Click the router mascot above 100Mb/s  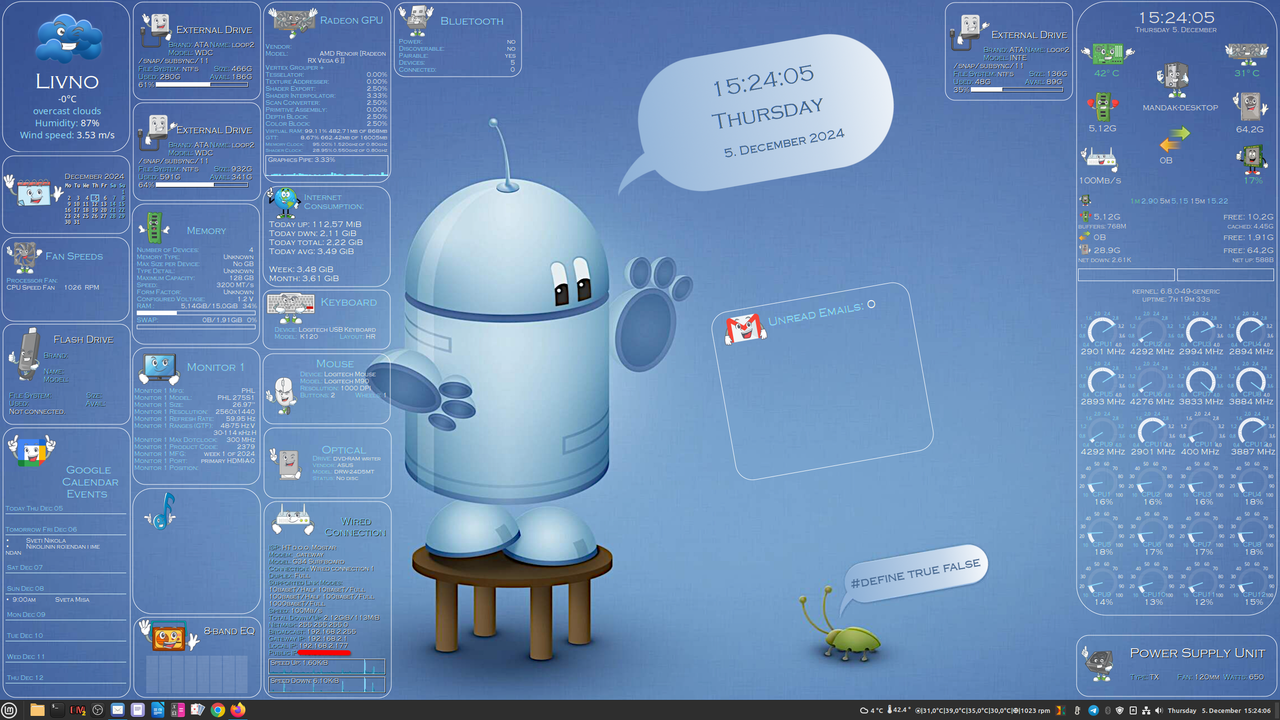[1098, 158]
